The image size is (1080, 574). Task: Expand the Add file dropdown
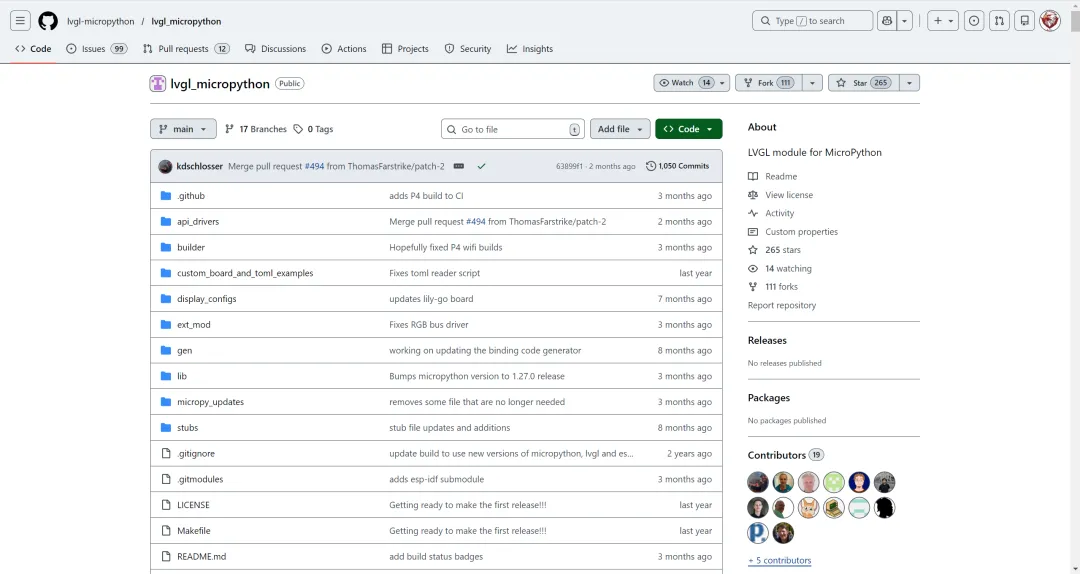[x=620, y=129]
